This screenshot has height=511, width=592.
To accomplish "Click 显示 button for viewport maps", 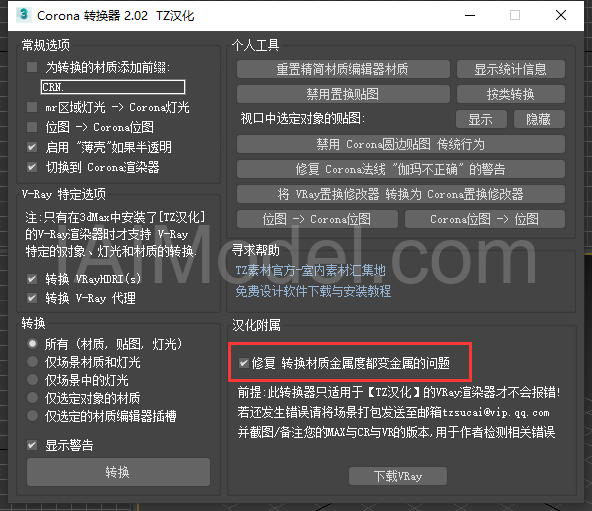I will point(481,119).
